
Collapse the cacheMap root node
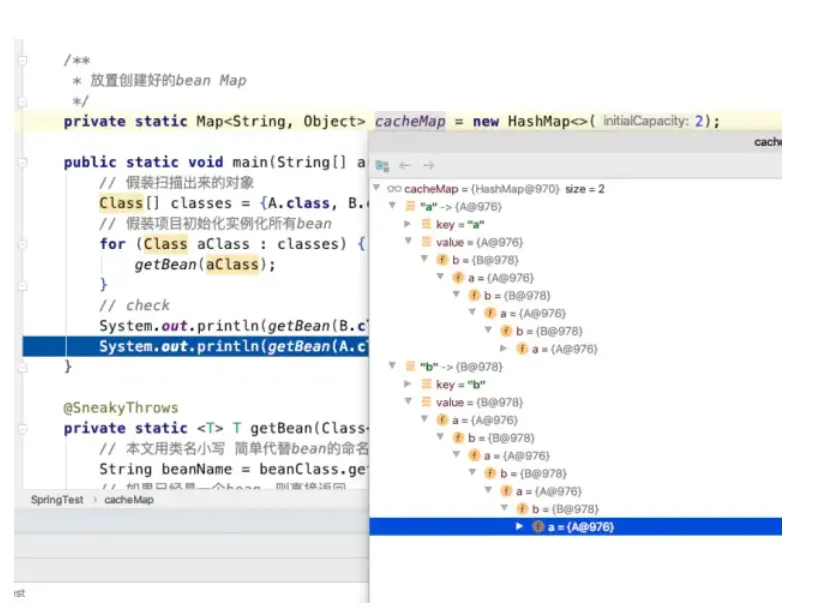[377, 188]
